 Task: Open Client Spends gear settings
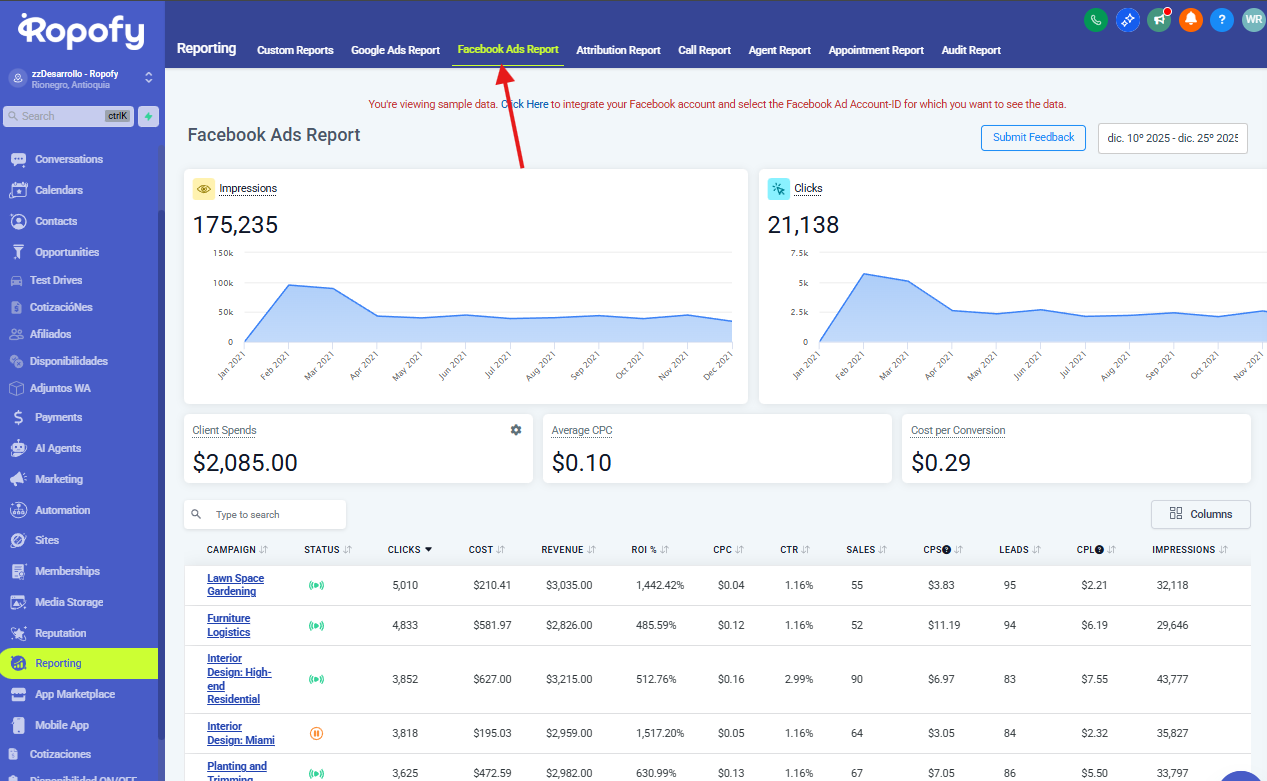pyautogui.click(x=516, y=430)
